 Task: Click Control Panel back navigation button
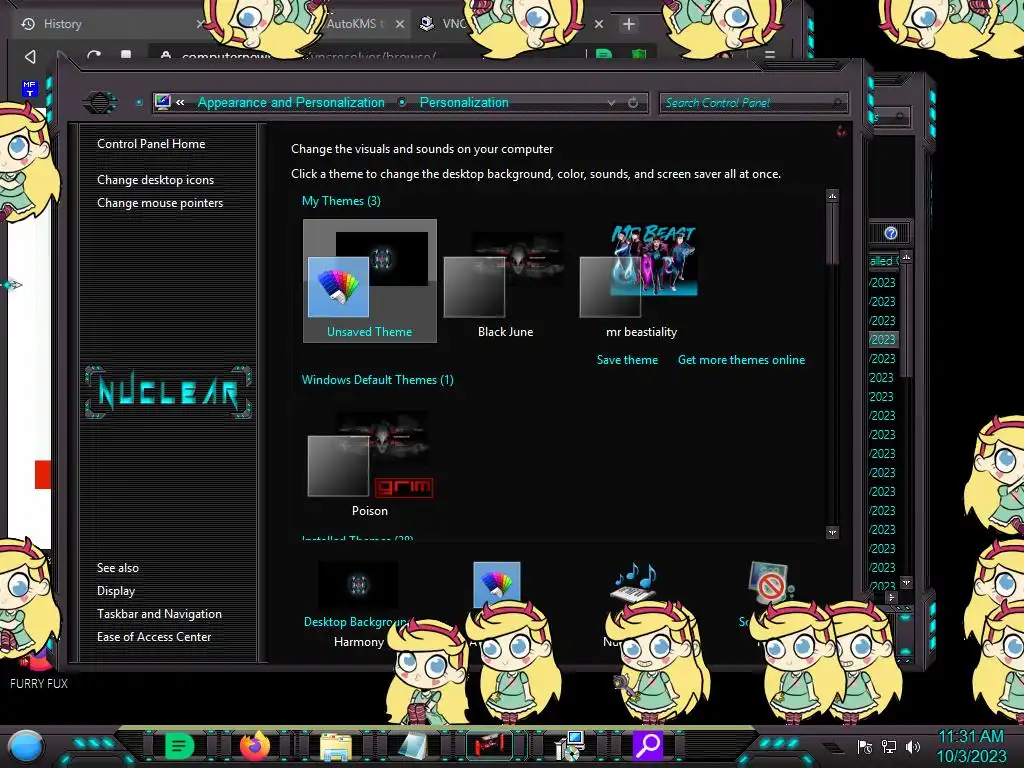pyautogui.click(x=100, y=103)
